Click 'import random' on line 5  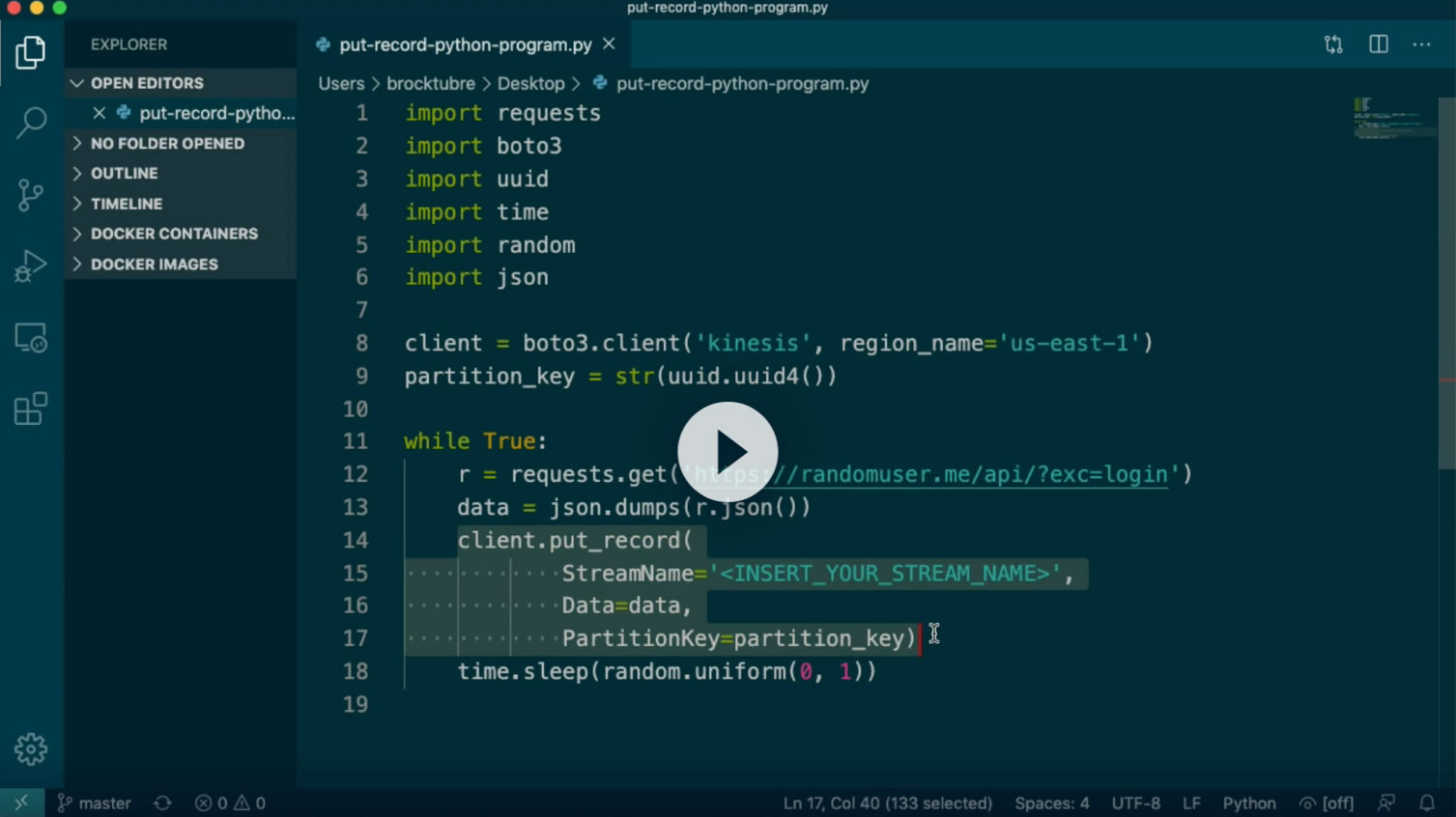tap(490, 245)
